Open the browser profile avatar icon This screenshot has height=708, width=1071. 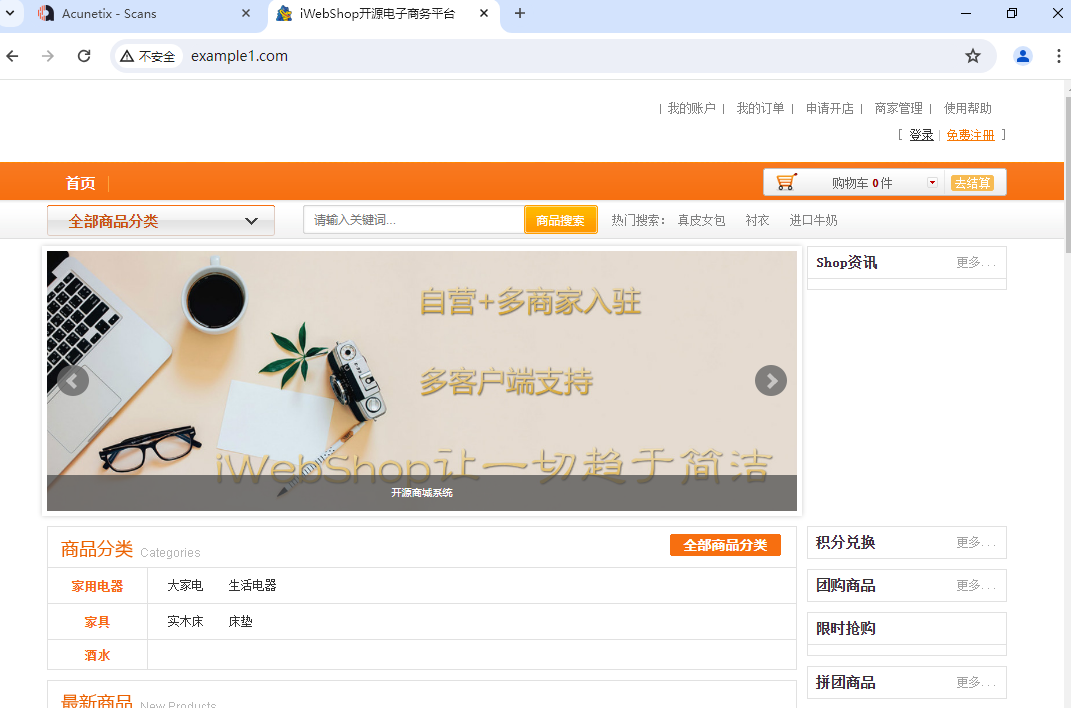pyautogui.click(x=1023, y=56)
